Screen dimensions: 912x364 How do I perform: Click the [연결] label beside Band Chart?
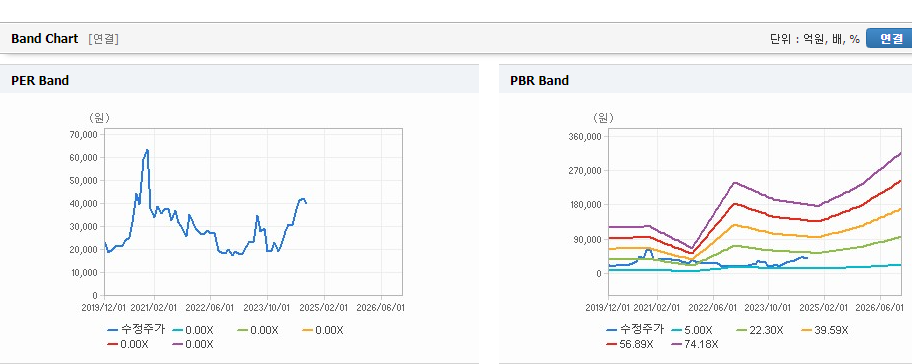coord(104,39)
